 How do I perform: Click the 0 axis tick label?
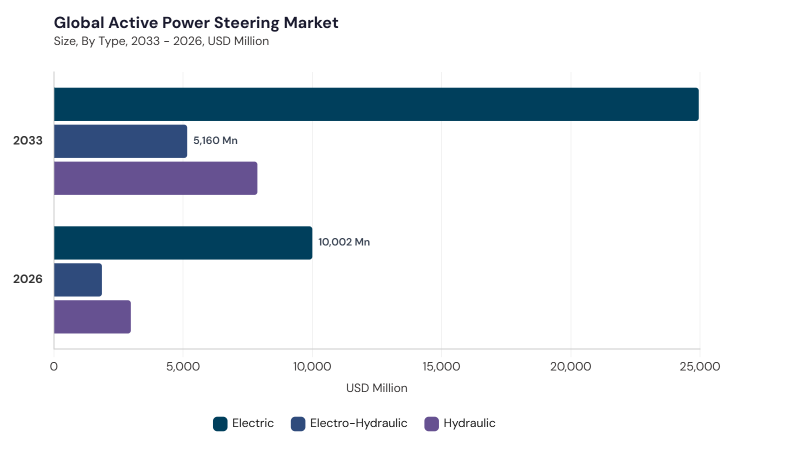54,366
